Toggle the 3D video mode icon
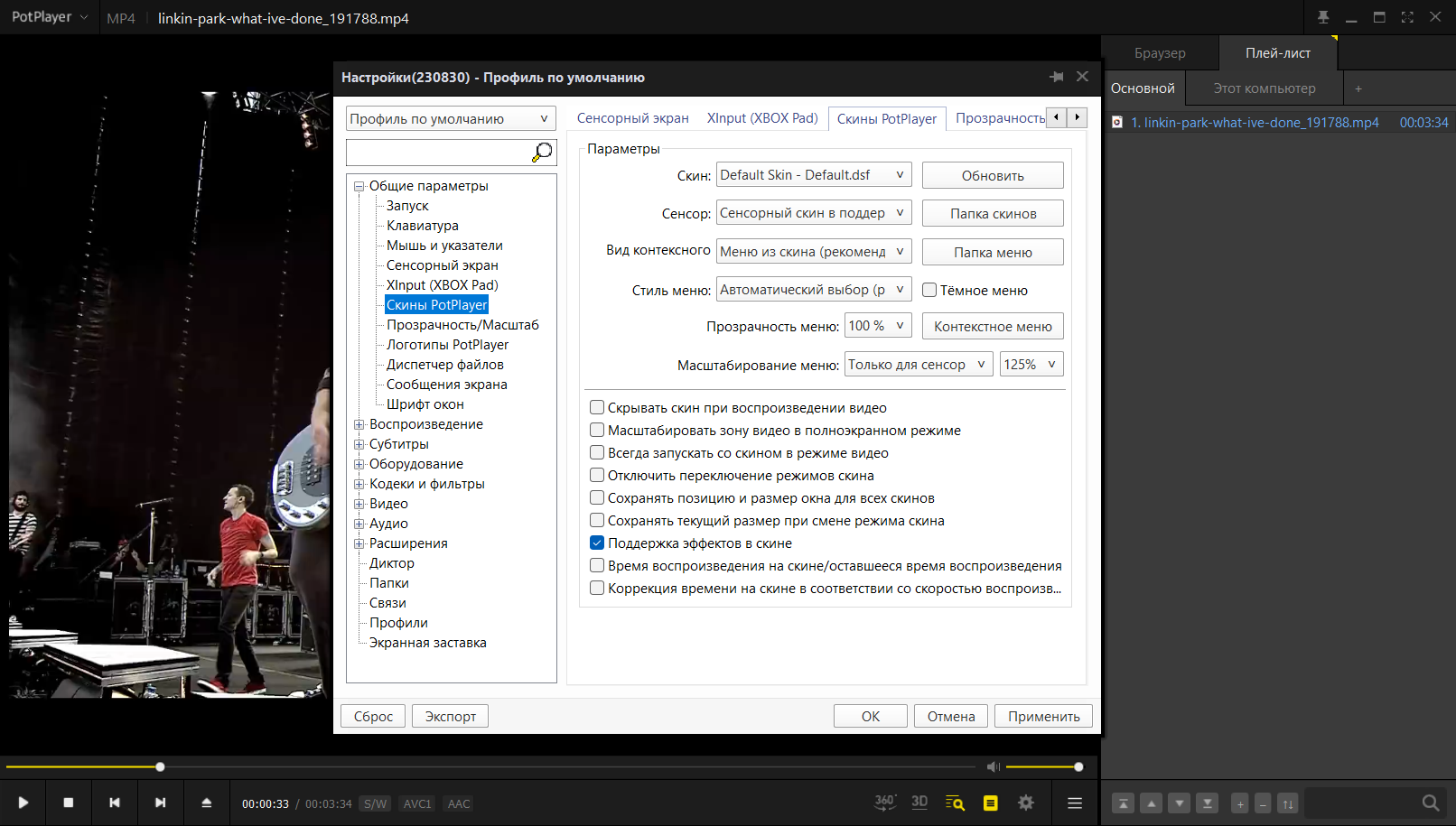The height and width of the screenshot is (826, 1456). coord(919,802)
